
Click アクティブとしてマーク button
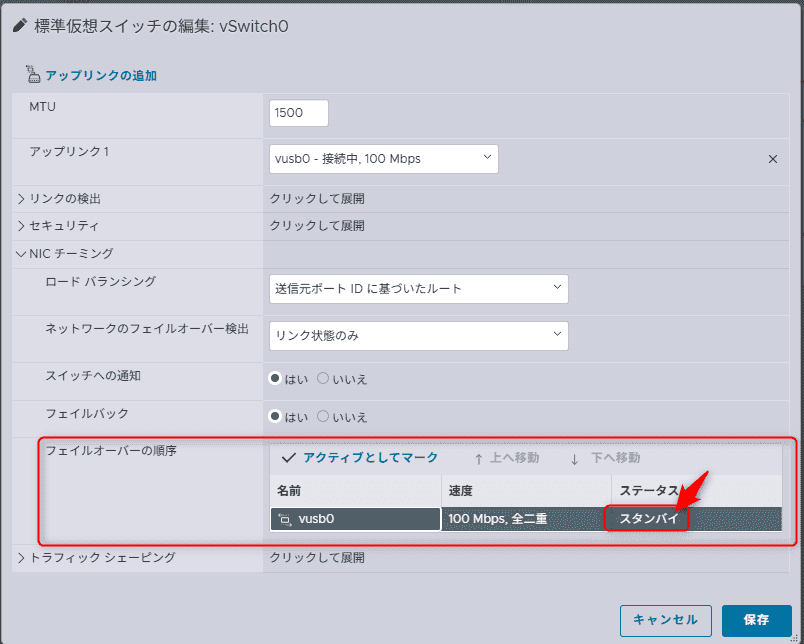360,457
